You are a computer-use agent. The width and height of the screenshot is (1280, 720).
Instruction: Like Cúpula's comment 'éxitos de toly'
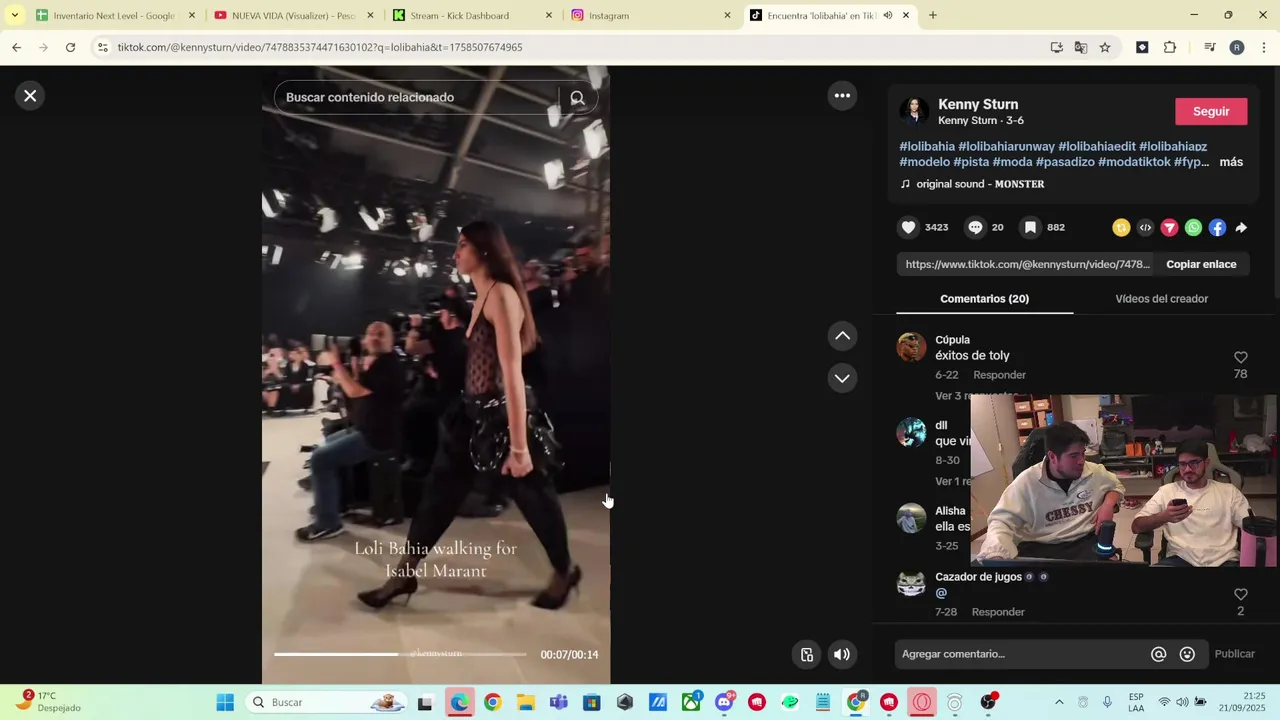[x=1240, y=358]
